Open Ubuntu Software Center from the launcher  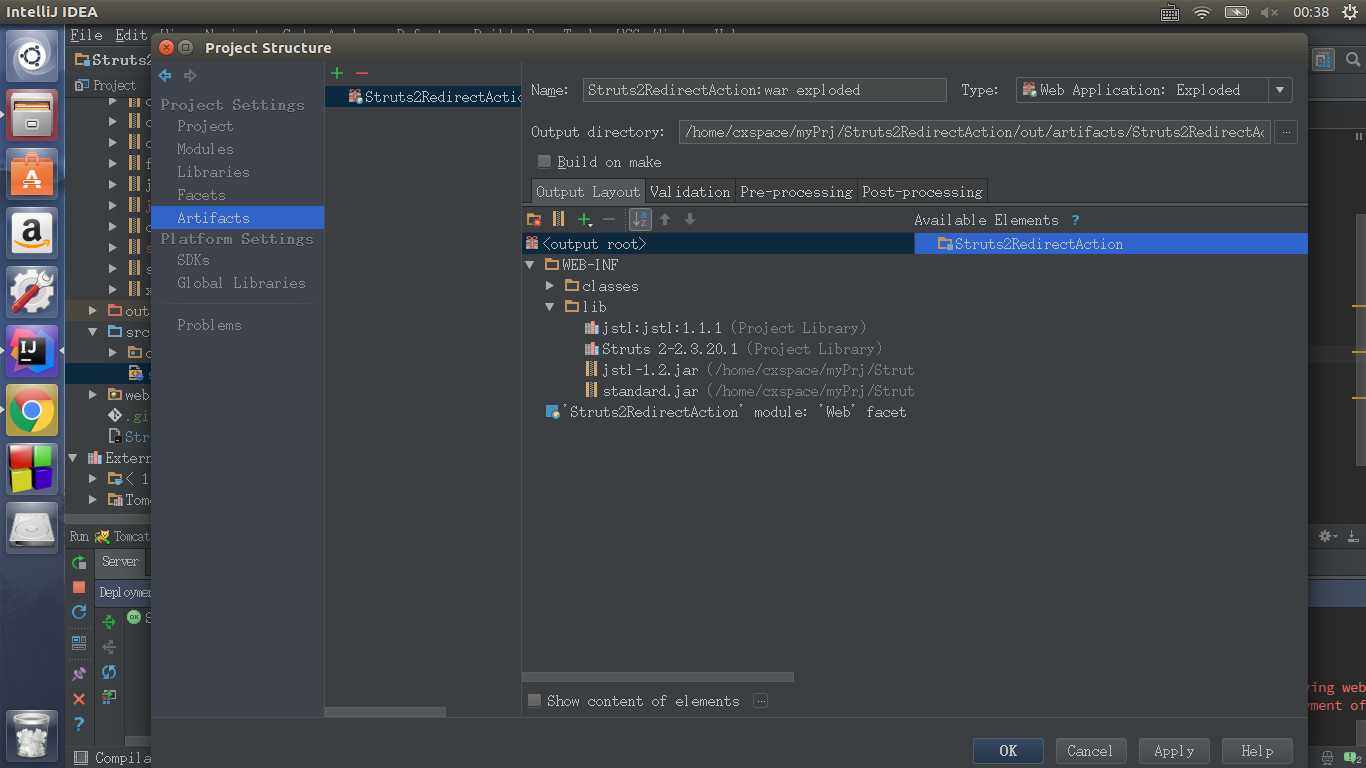coord(32,172)
